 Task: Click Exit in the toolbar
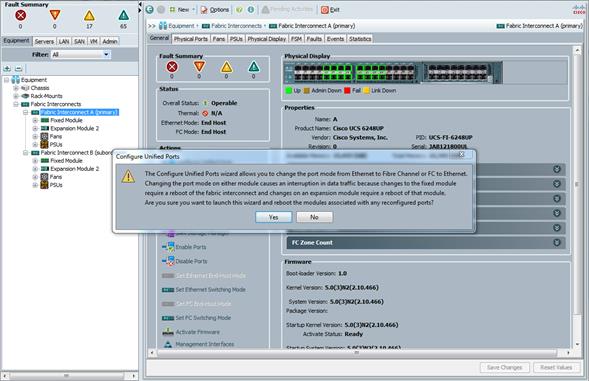[331, 10]
